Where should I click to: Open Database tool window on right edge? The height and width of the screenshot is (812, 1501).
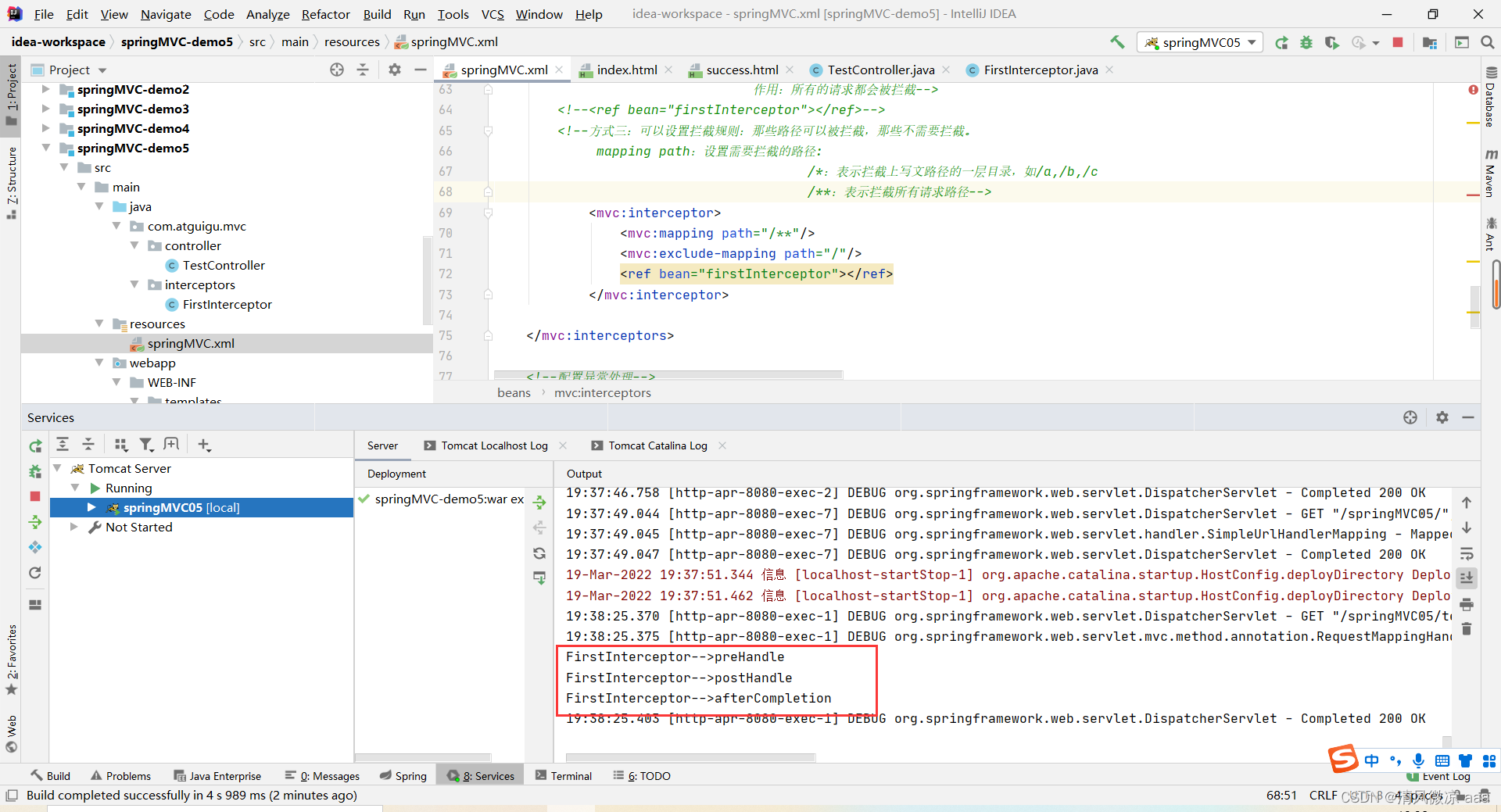pos(1490,98)
